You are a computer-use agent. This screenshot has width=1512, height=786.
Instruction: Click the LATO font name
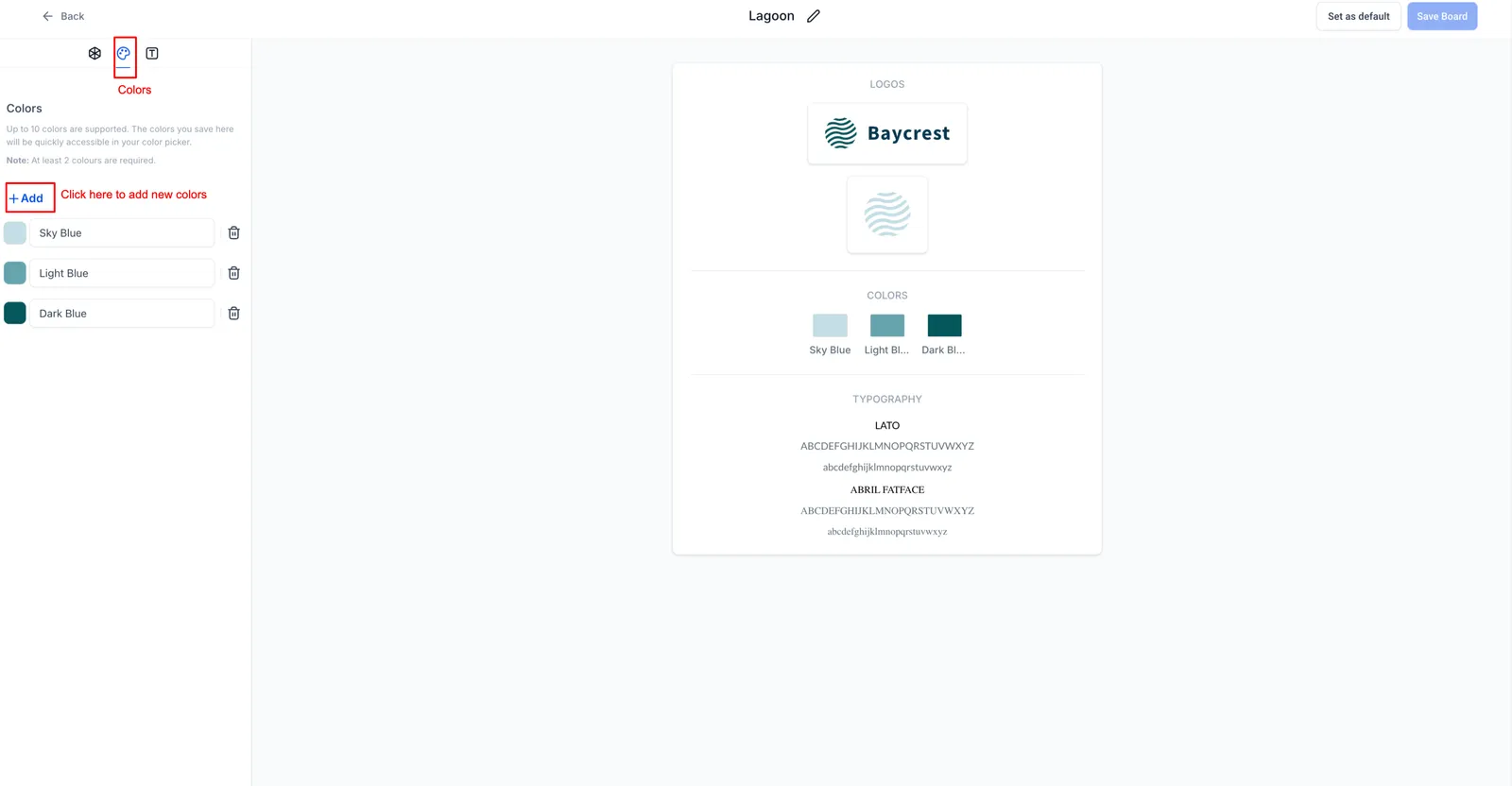point(887,426)
